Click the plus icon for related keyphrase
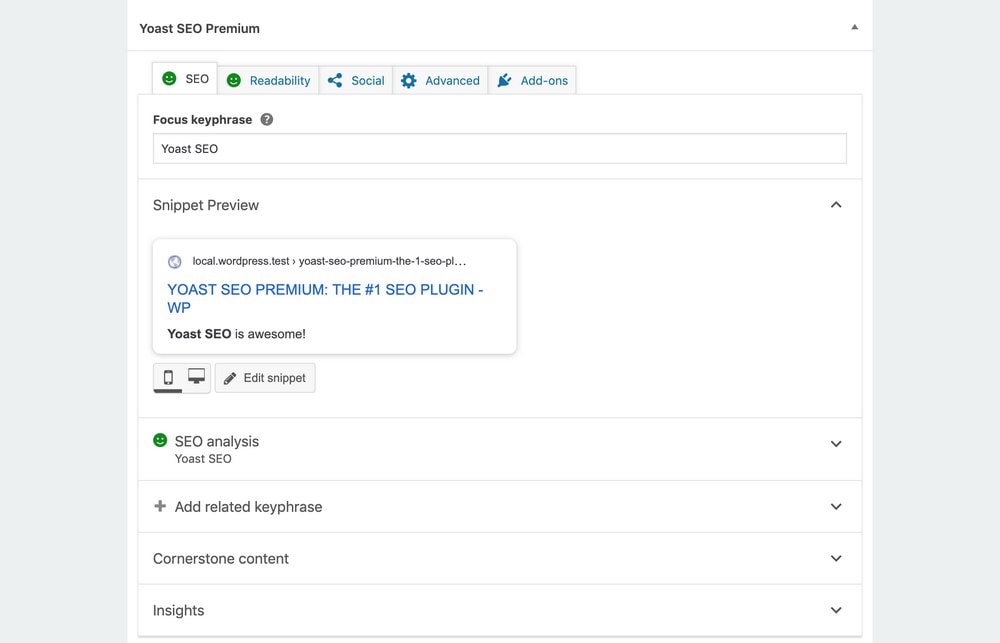The width and height of the screenshot is (1000, 643). (x=160, y=506)
